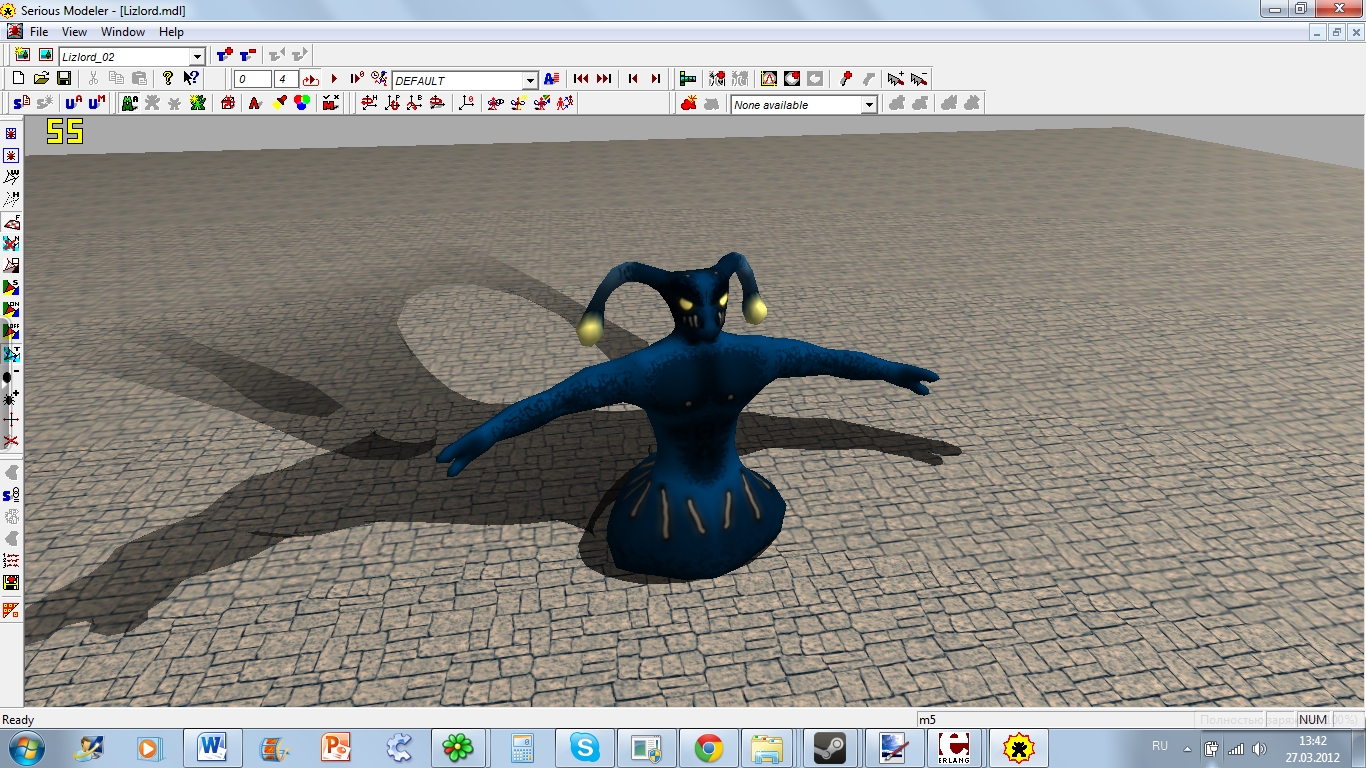Click the red M with cross icon
The width and height of the screenshot is (1366, 768).
point(332,103)
